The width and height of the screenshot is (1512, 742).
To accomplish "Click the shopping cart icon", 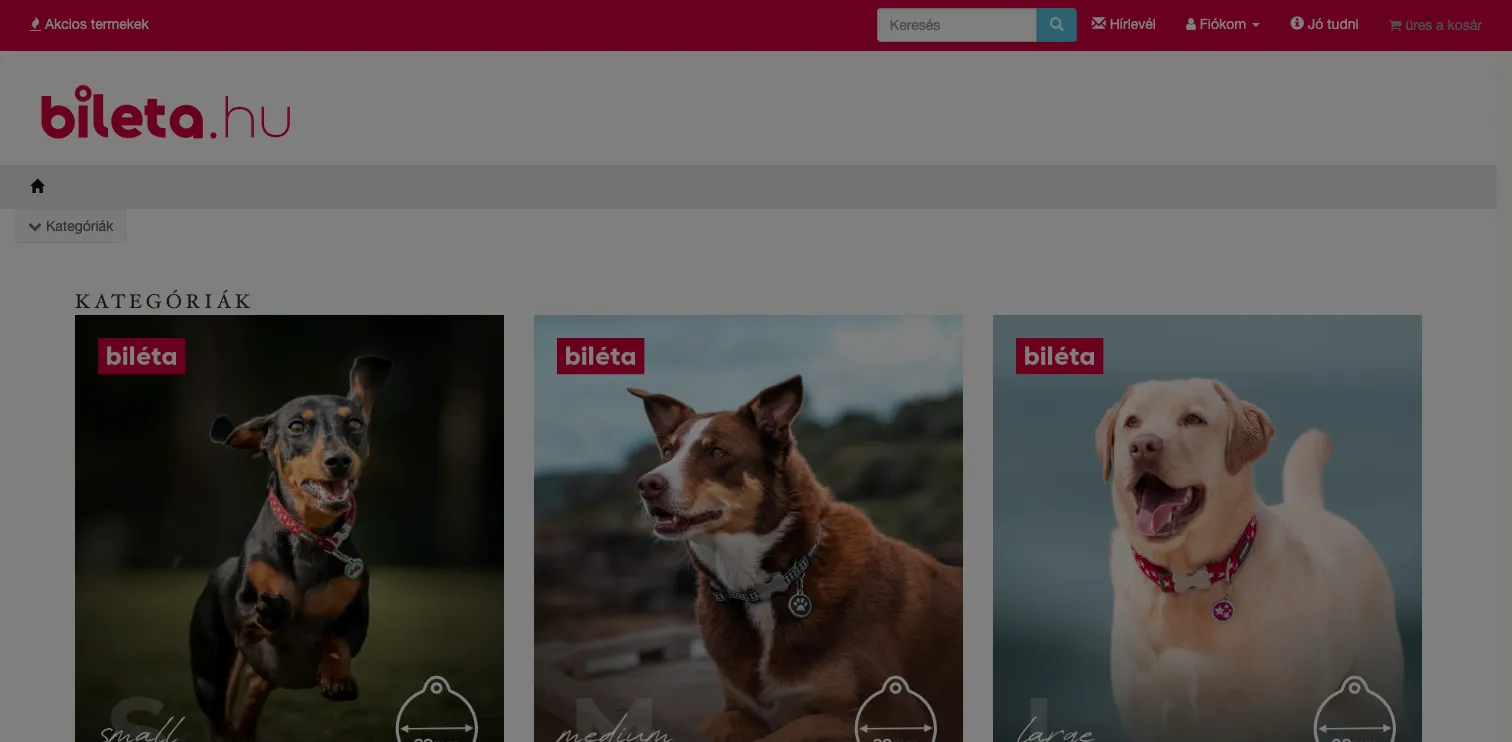I will (1395, 25).
